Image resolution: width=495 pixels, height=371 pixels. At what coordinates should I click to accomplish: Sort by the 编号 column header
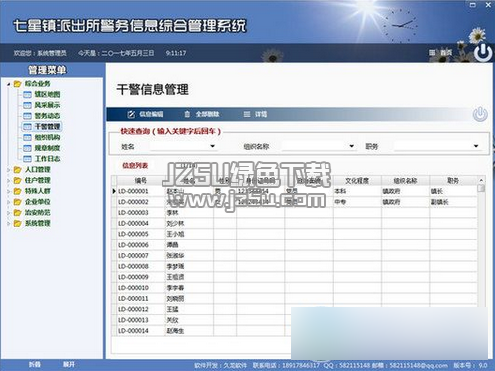141,181
